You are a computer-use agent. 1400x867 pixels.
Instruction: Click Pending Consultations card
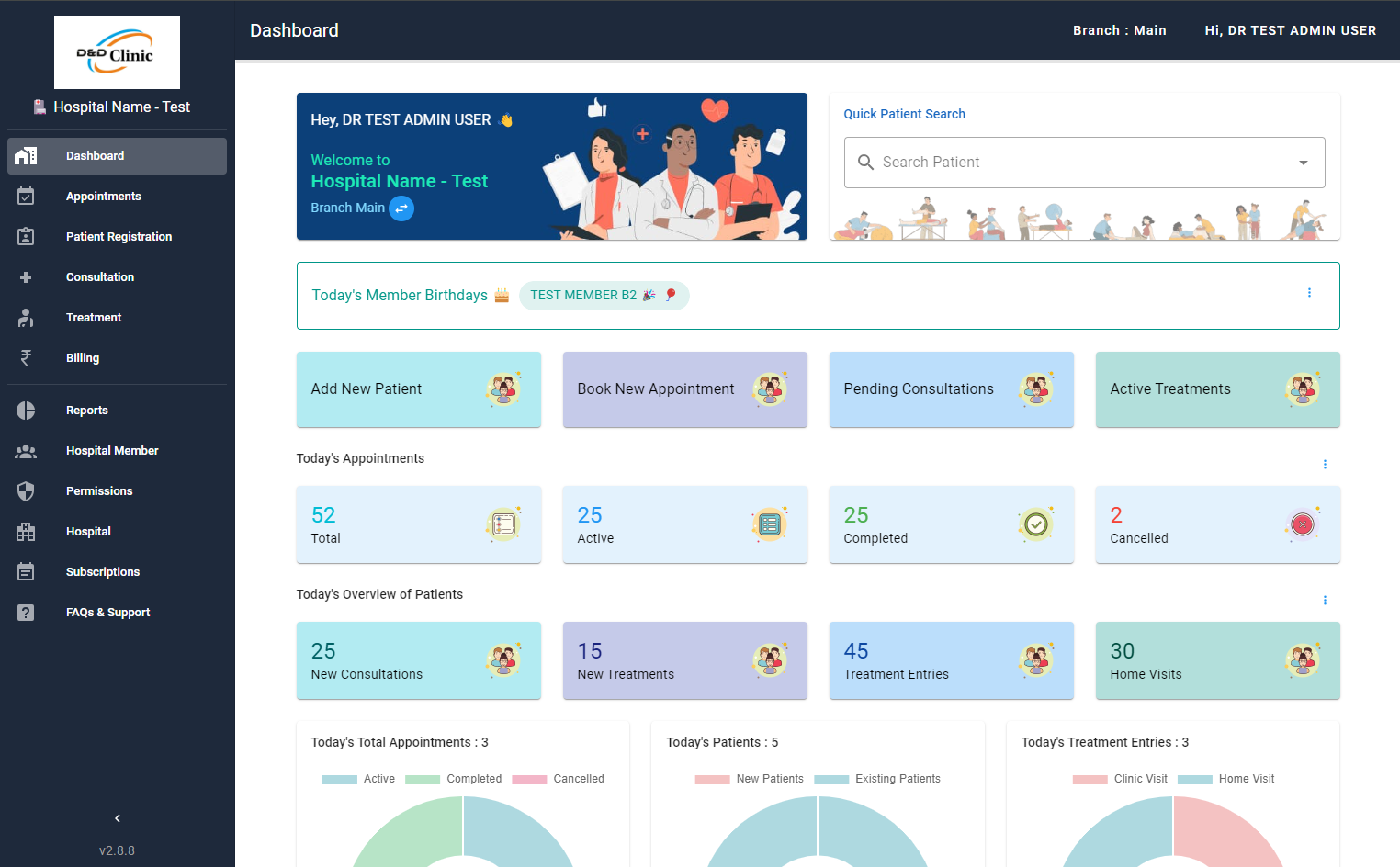952,389
